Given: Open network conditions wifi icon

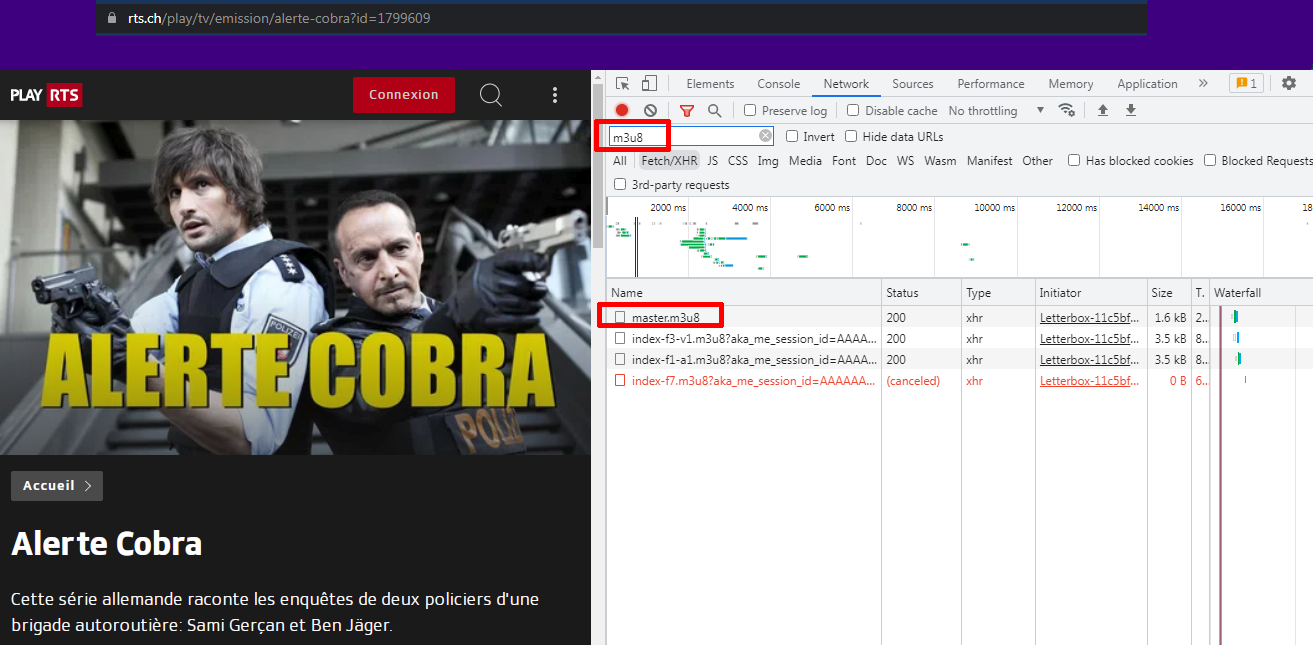Looking at the screenshot, I should [x=1067, y=110].
